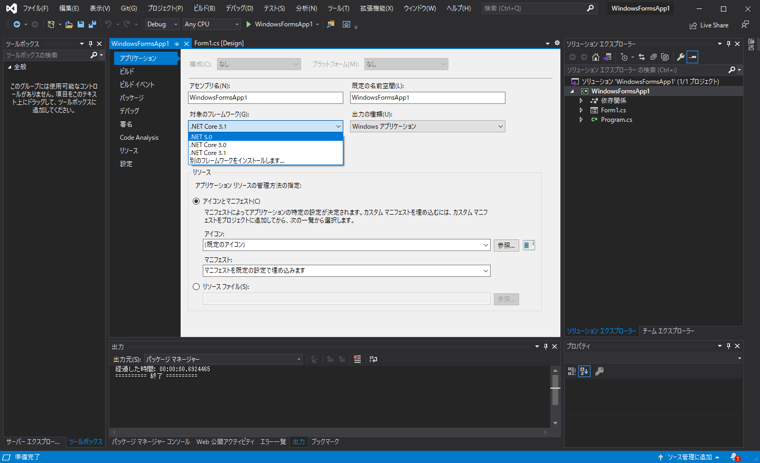
Task: Switch to the パッケージ マネージャー コンソール tab
Action: coord(151,442)
